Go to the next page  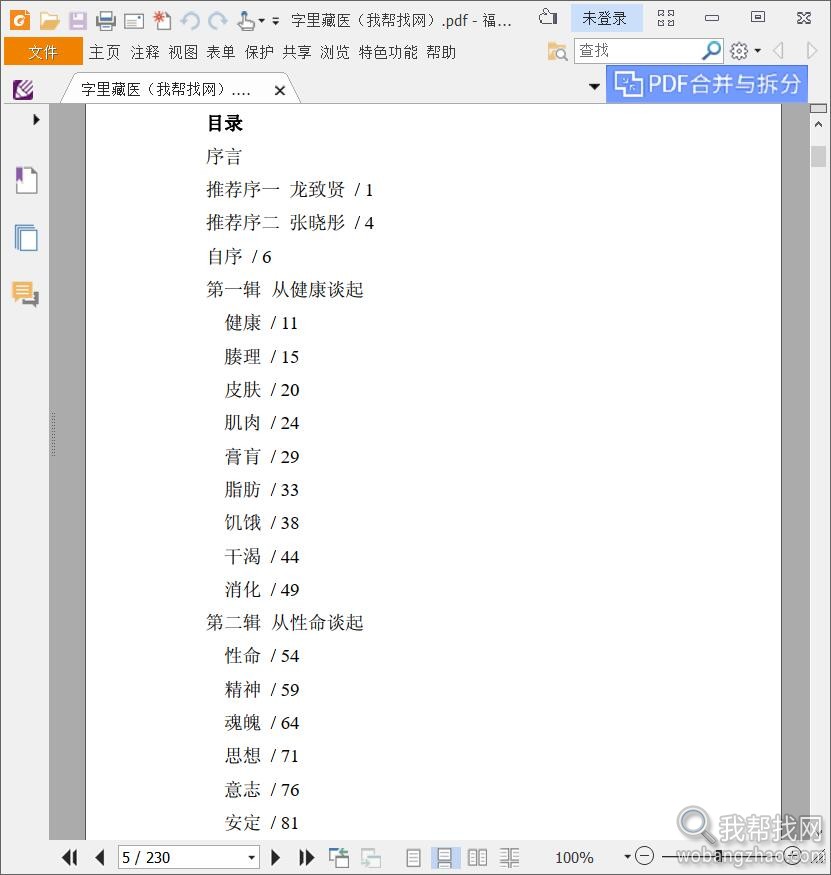(x=275, y=857)
